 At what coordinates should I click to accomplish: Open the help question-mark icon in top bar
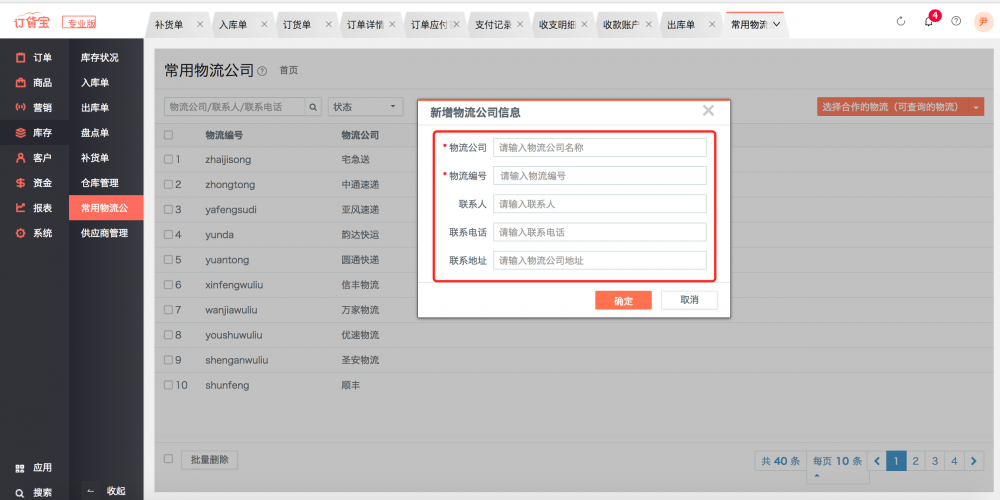[955, 21]
